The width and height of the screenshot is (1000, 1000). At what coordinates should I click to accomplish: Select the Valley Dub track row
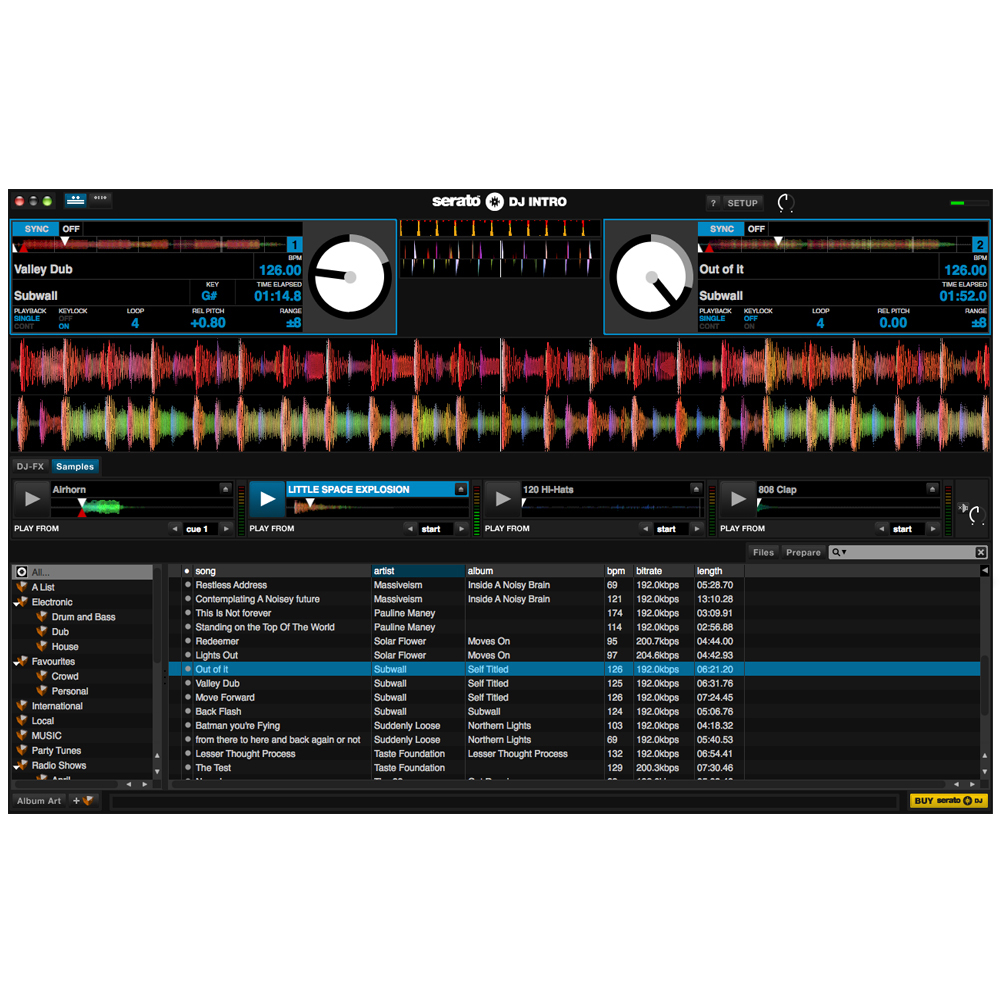(574, 683)
